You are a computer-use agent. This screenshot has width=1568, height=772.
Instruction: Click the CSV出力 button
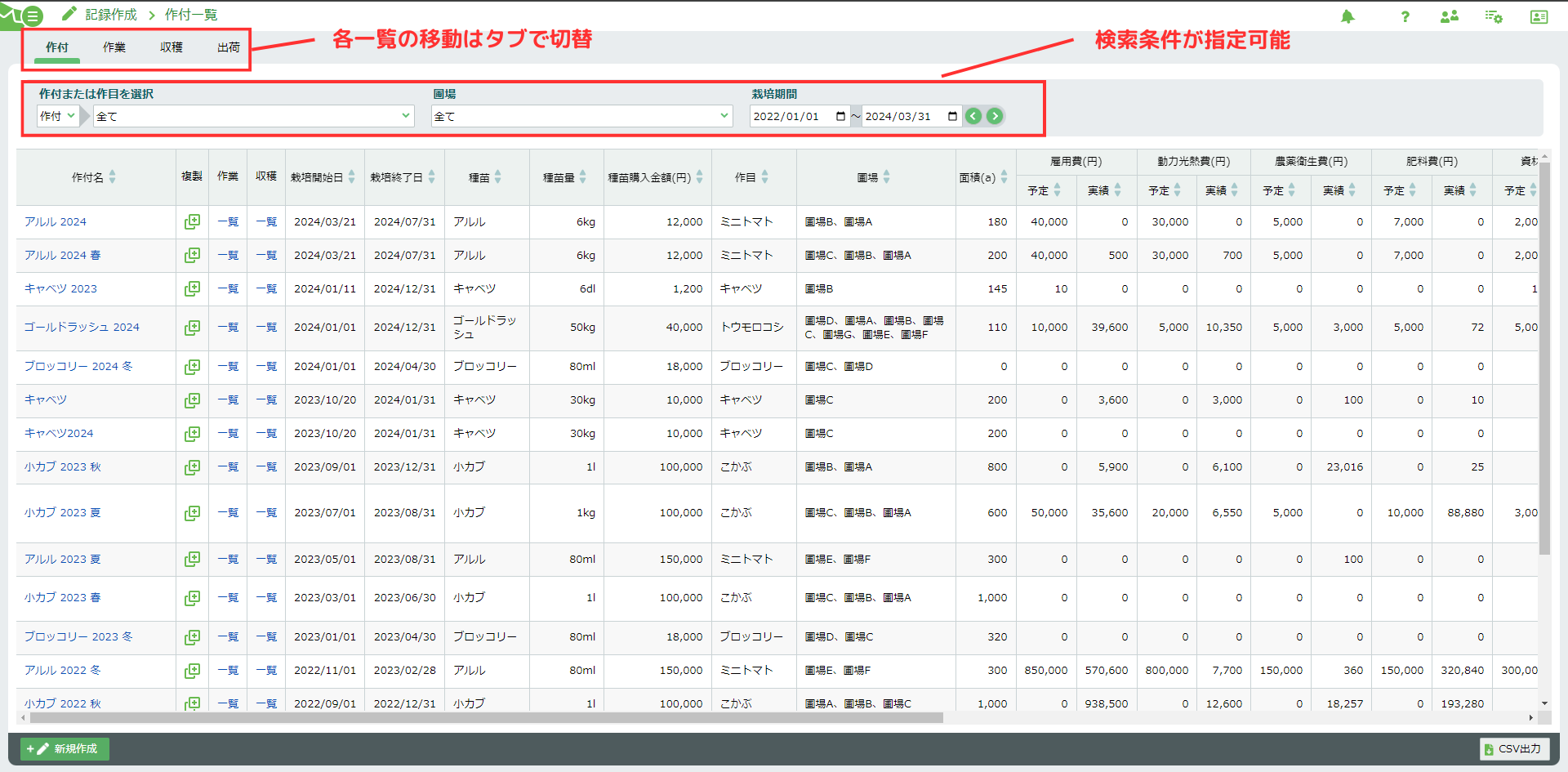[x=1514, y=748]
